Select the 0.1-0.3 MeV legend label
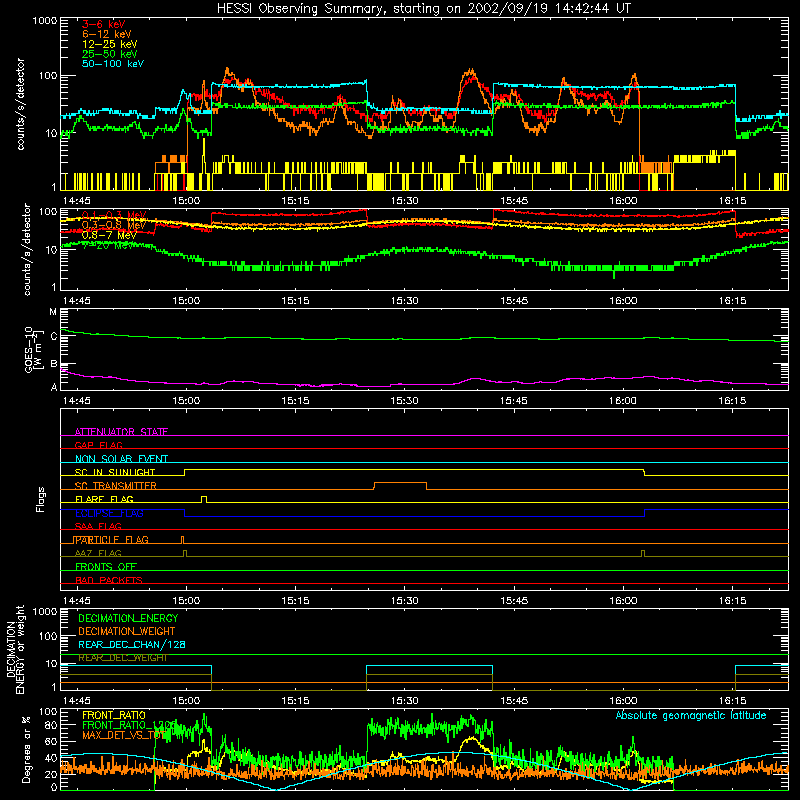800x800 pixels. [114, 215]
